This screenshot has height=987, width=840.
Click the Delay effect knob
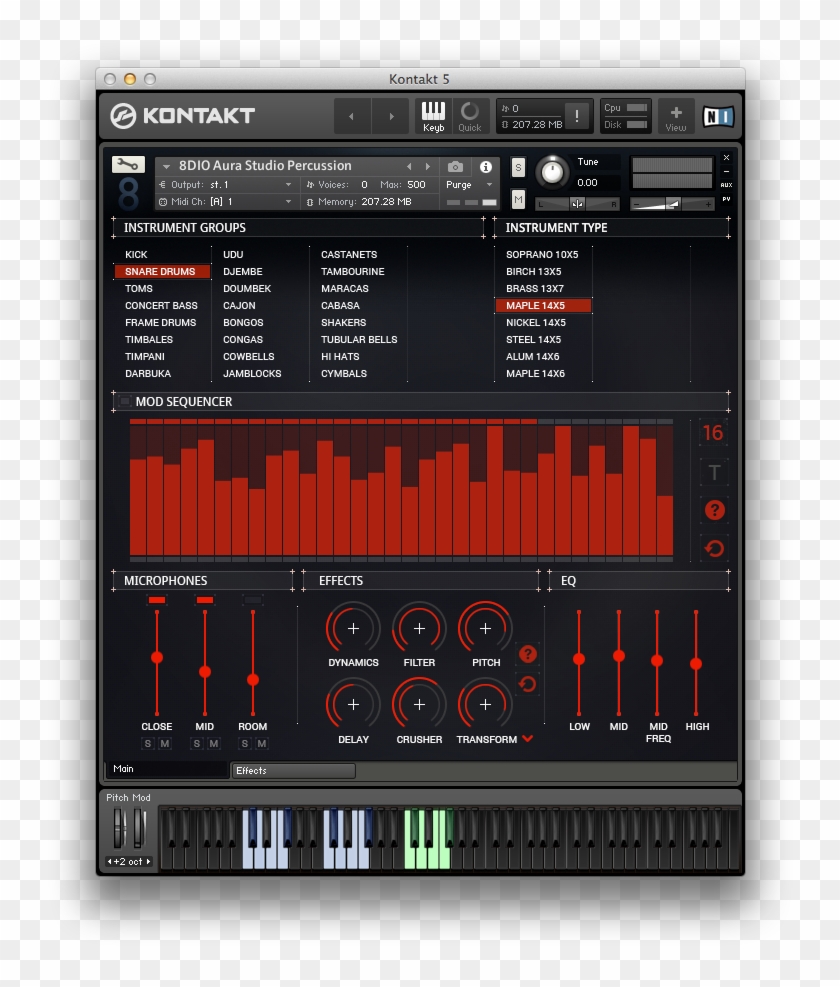pos(353,704)
